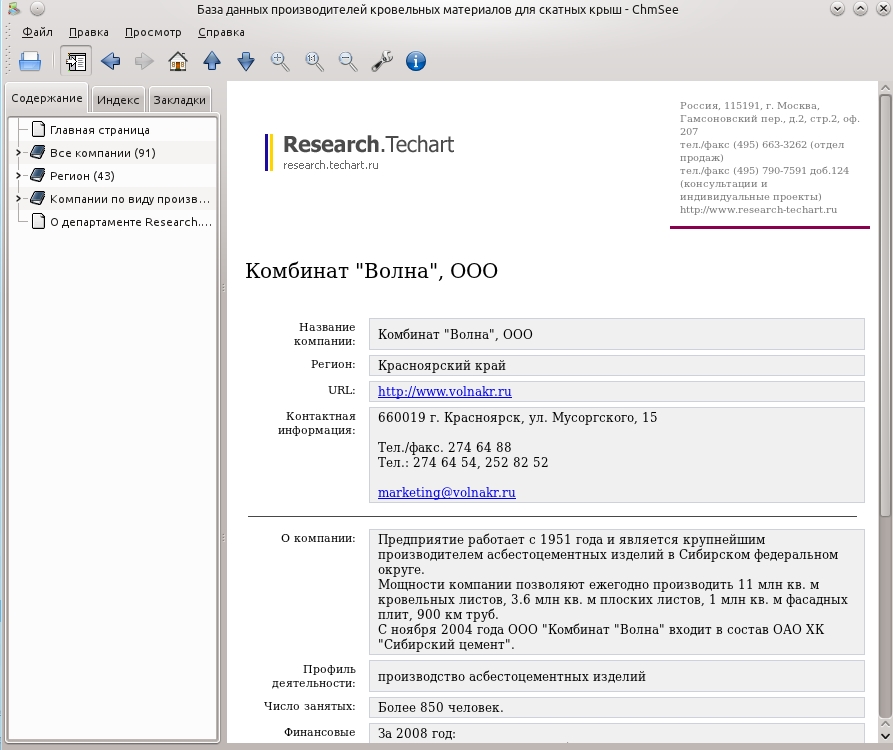Click the up arrow previous-page icon
The width and height of the screenshot is (893, 750).
[212, 61]
